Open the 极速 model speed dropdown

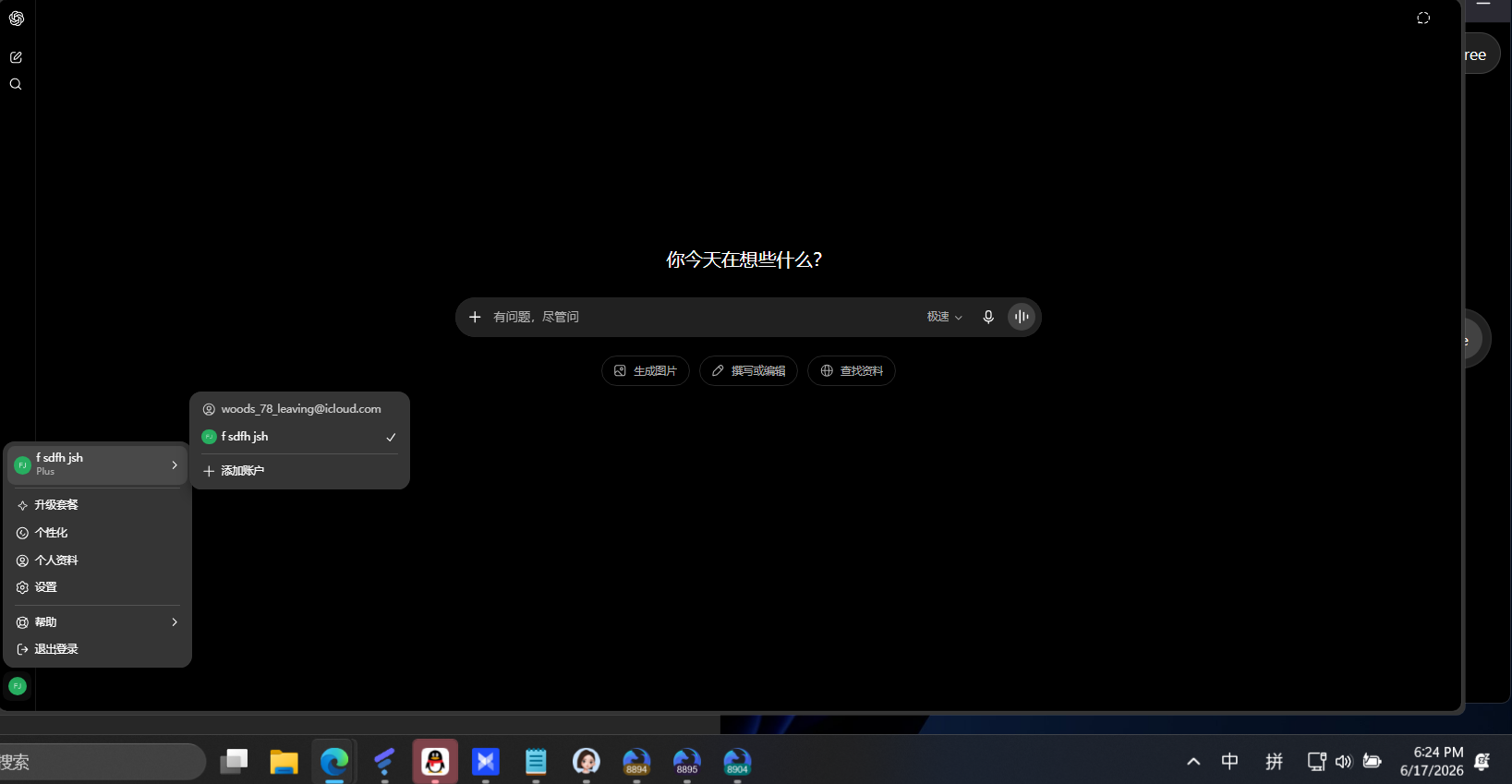tap(945, 317)
